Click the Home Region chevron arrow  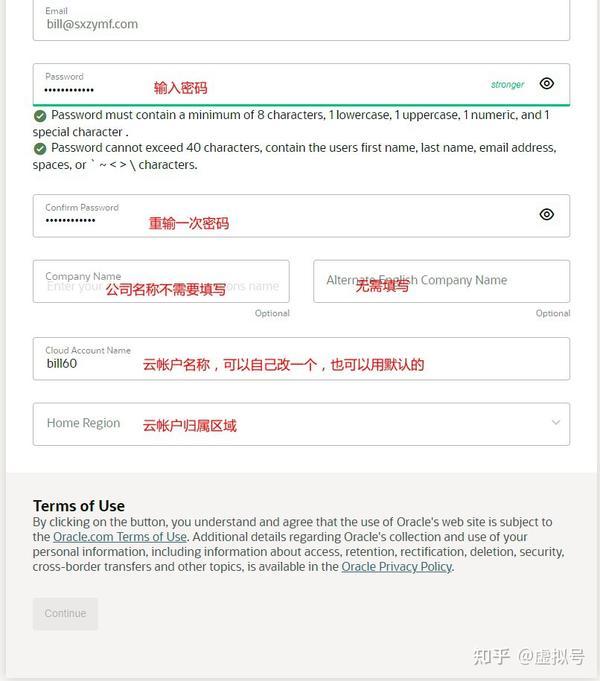click(x=556, y=422)
